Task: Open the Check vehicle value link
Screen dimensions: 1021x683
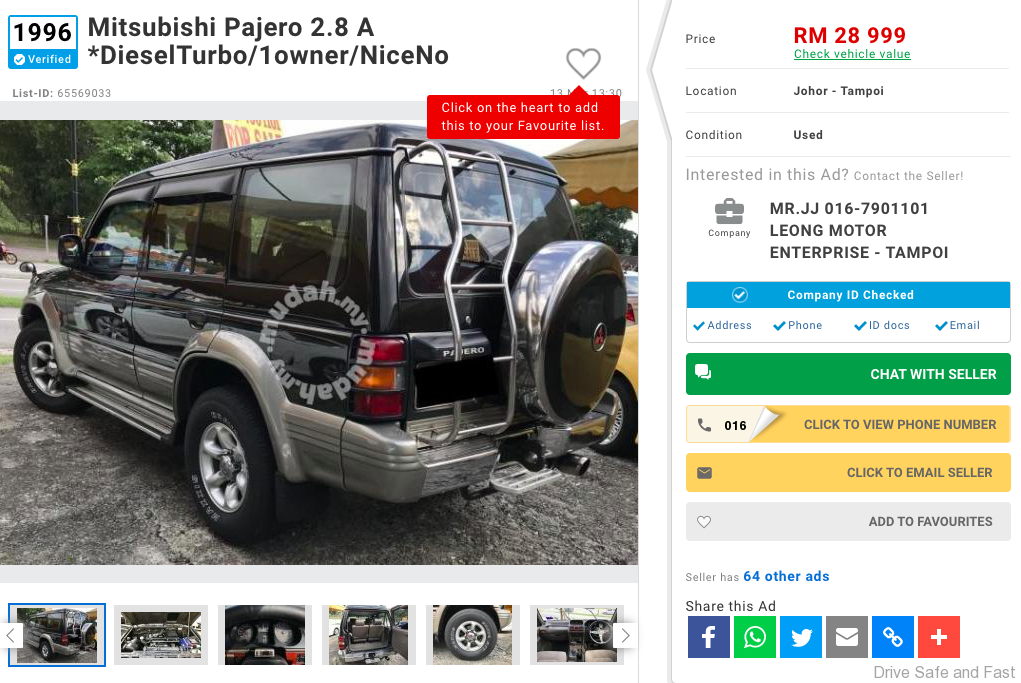Action: click(852, 54)
